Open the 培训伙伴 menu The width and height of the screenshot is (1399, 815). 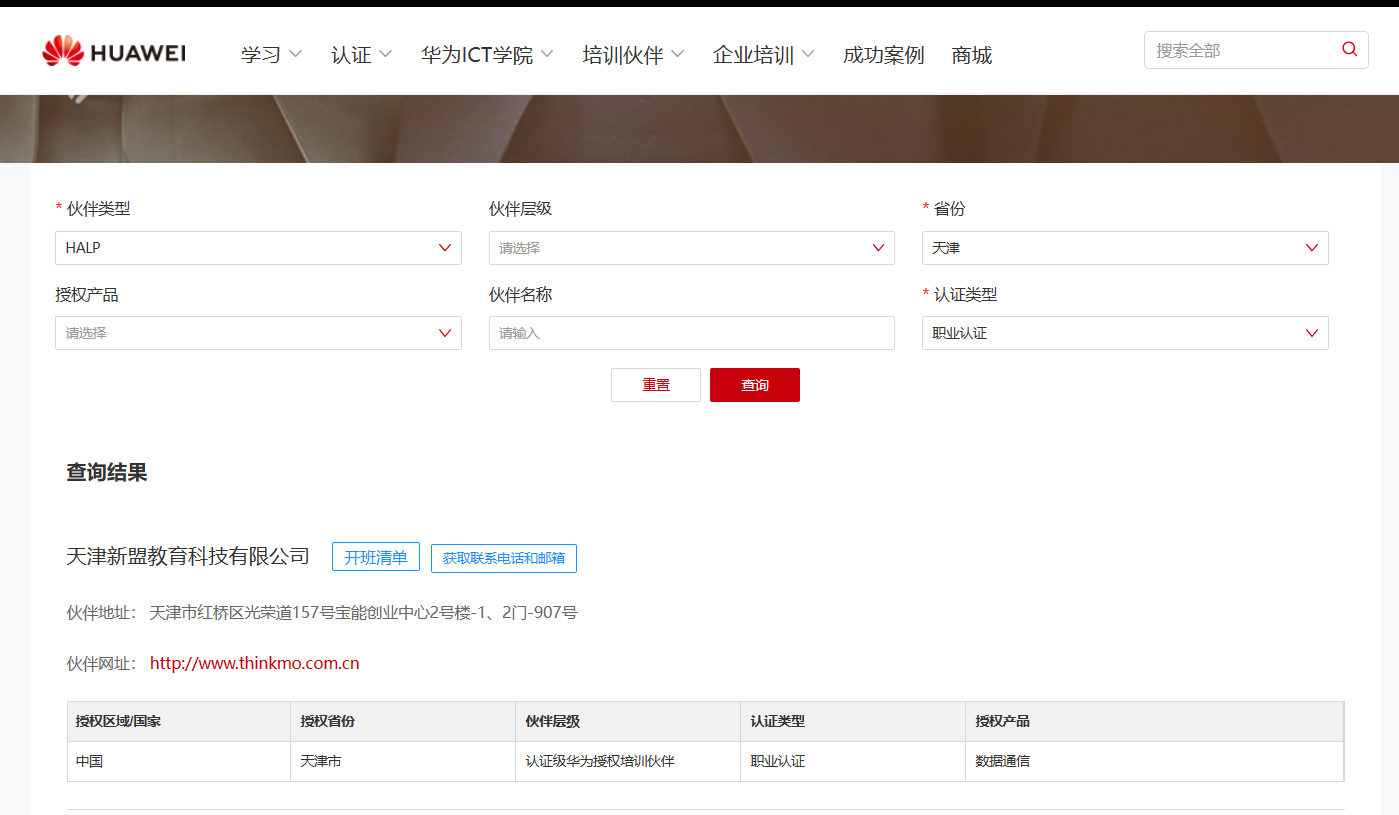pyautogui.click(x=633, y=55)
